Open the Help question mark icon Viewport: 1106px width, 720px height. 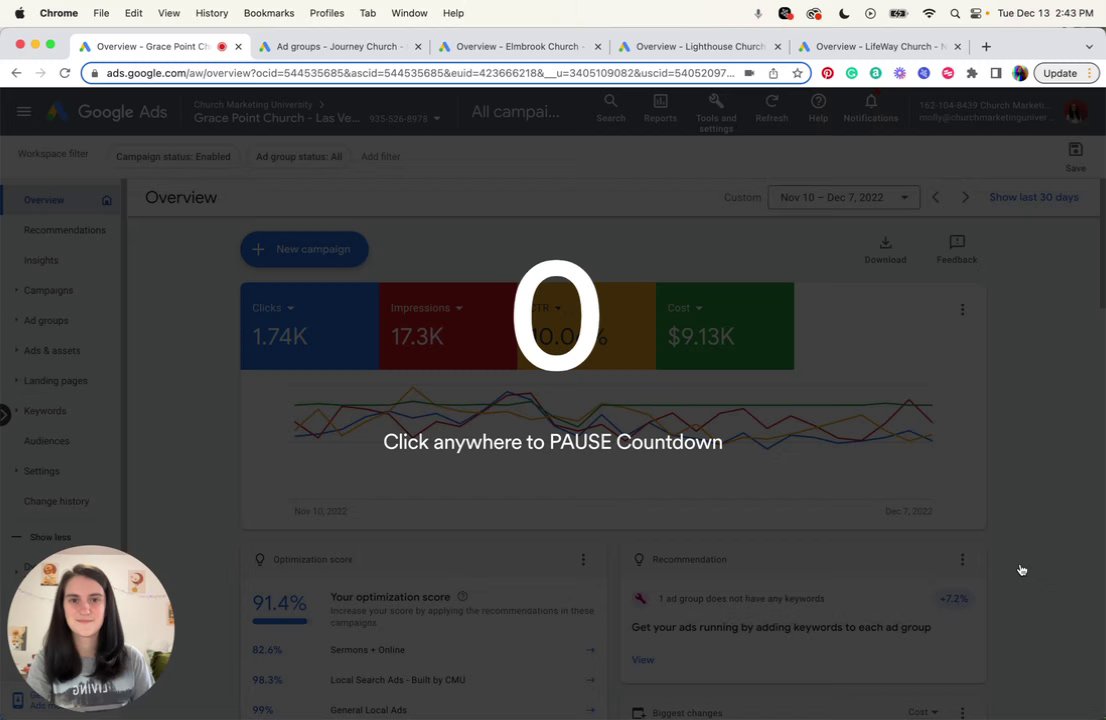click(818, 101)
